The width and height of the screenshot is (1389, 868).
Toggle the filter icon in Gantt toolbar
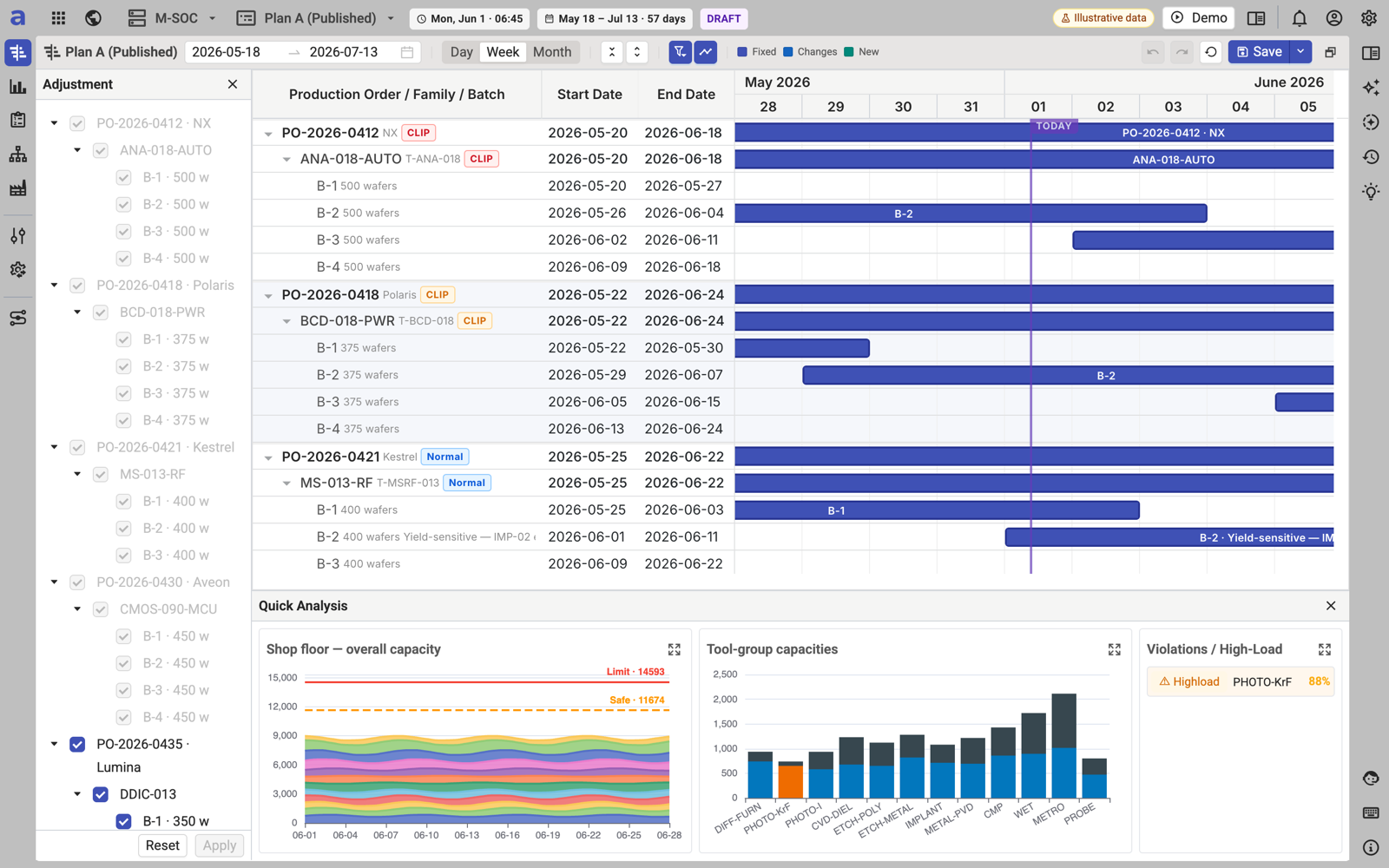pos(680,52)
